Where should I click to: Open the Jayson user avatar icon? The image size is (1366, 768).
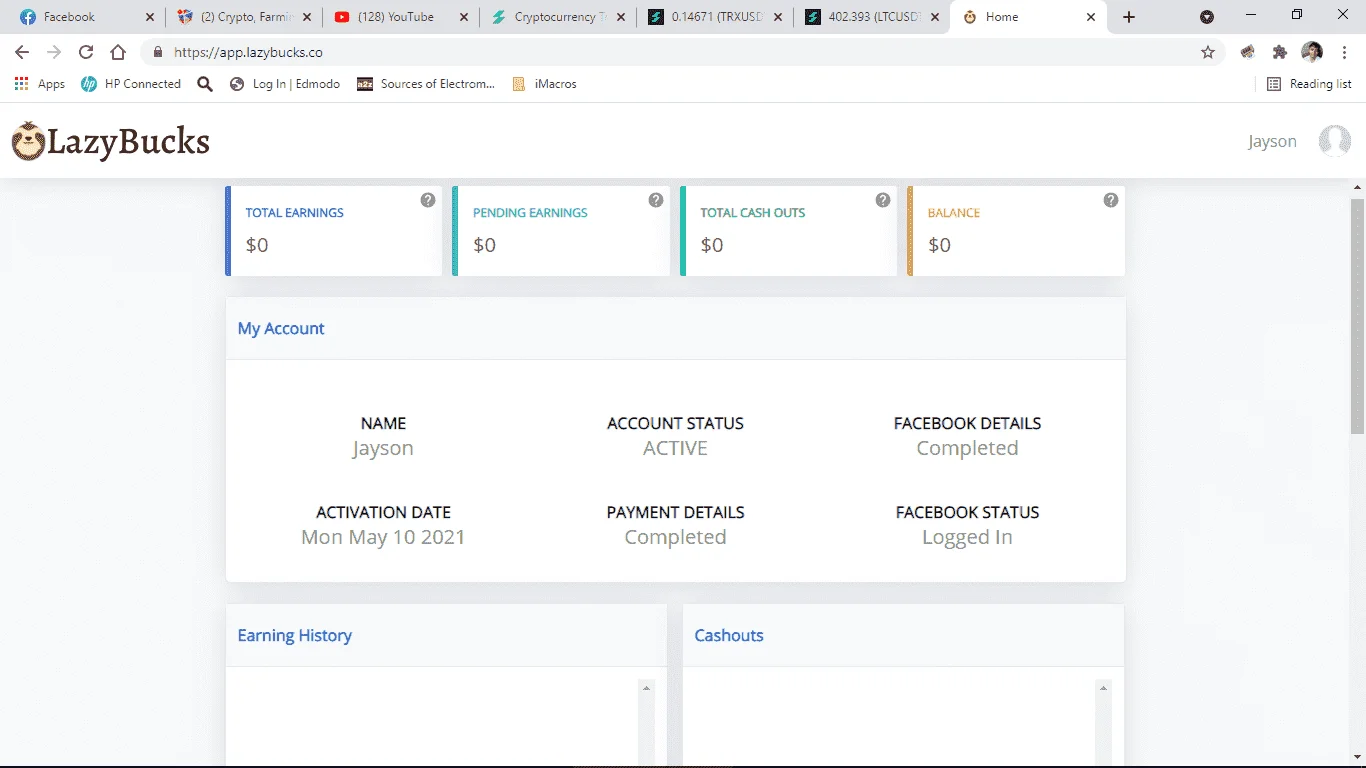pos(1335,141)
